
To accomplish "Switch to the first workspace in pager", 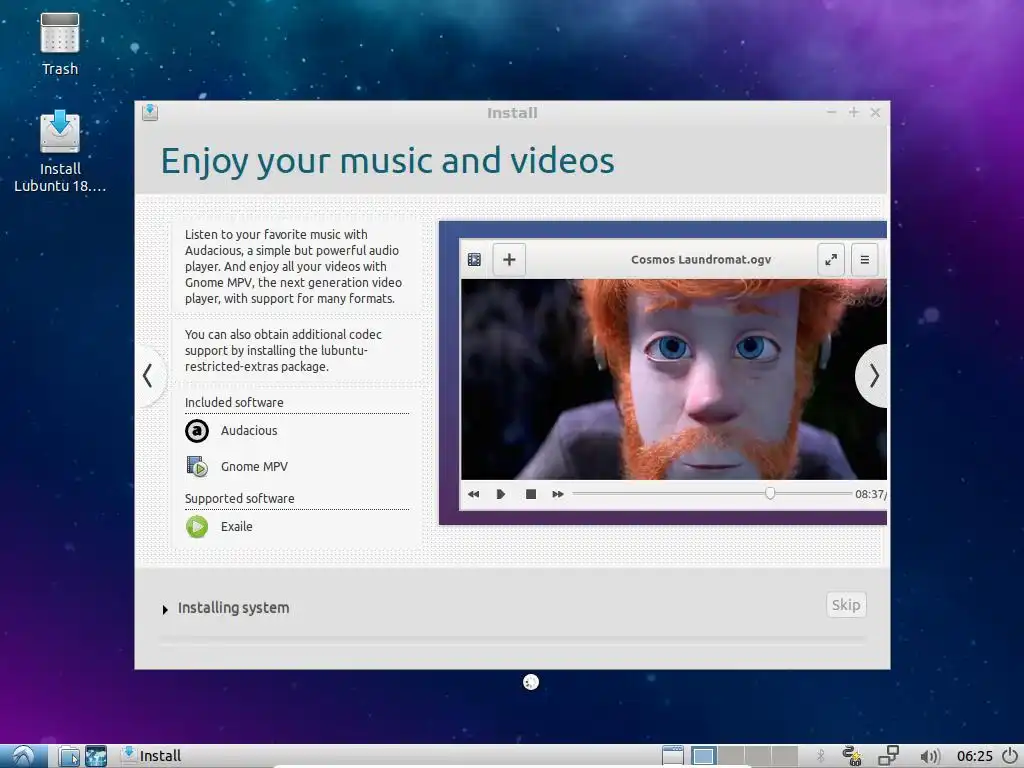I will pyautogui.click(x=703, y=756).
